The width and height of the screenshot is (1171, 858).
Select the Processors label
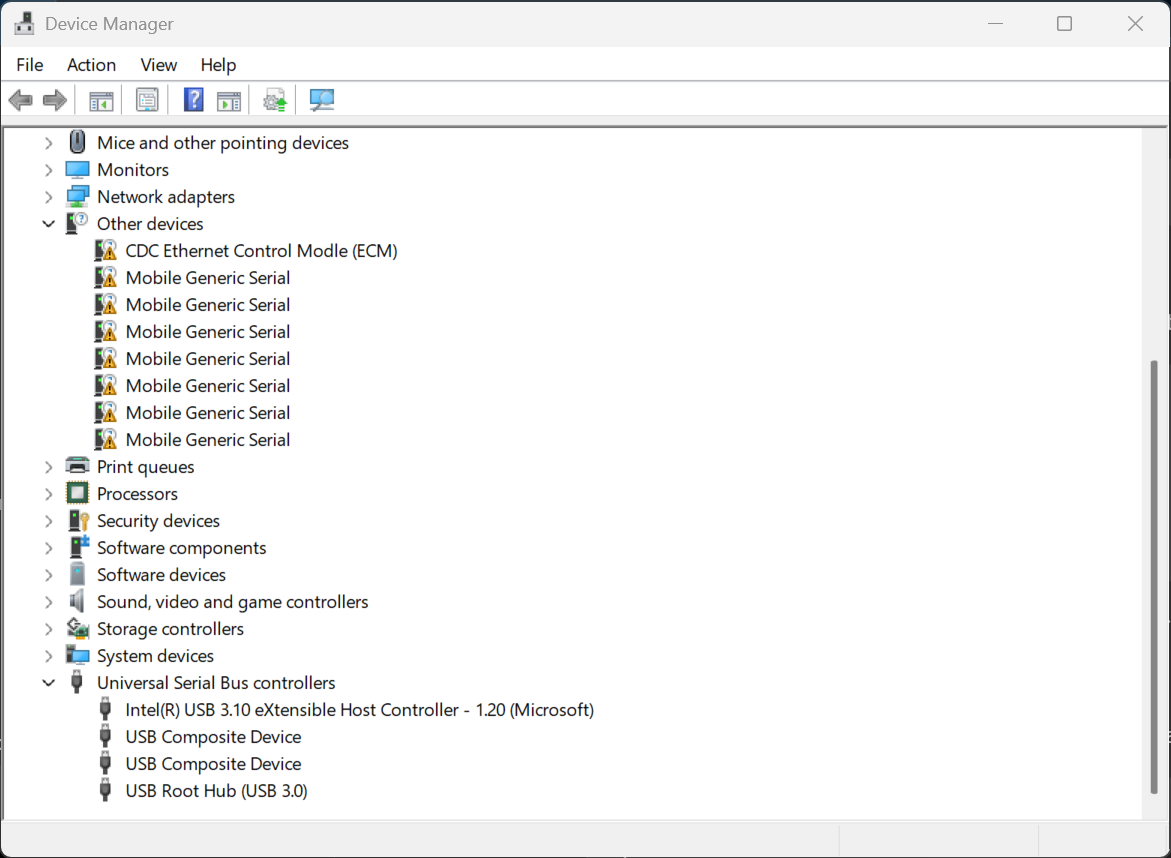pyautogui.click(x=137, y=494)
